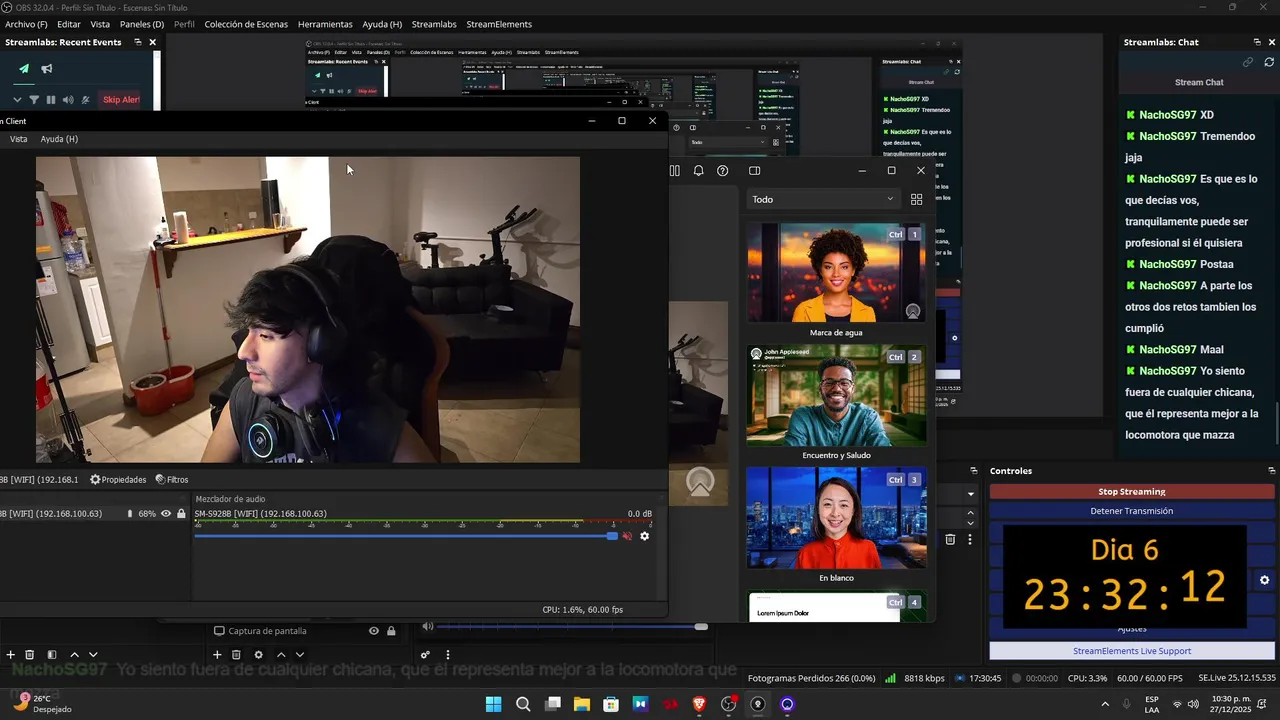Add a new scene with the plus icon
Screen dimensions: 1280x720
11,655
